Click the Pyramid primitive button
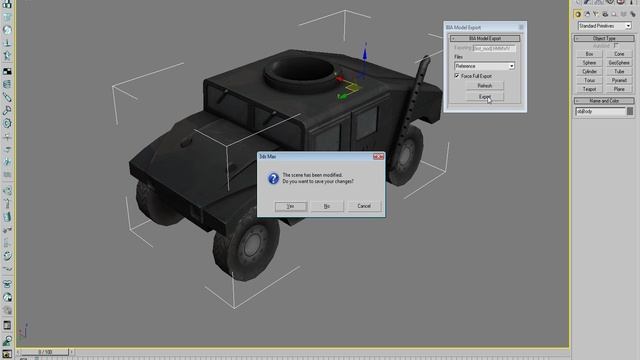640x360 pixels. (x=619, y=80)
